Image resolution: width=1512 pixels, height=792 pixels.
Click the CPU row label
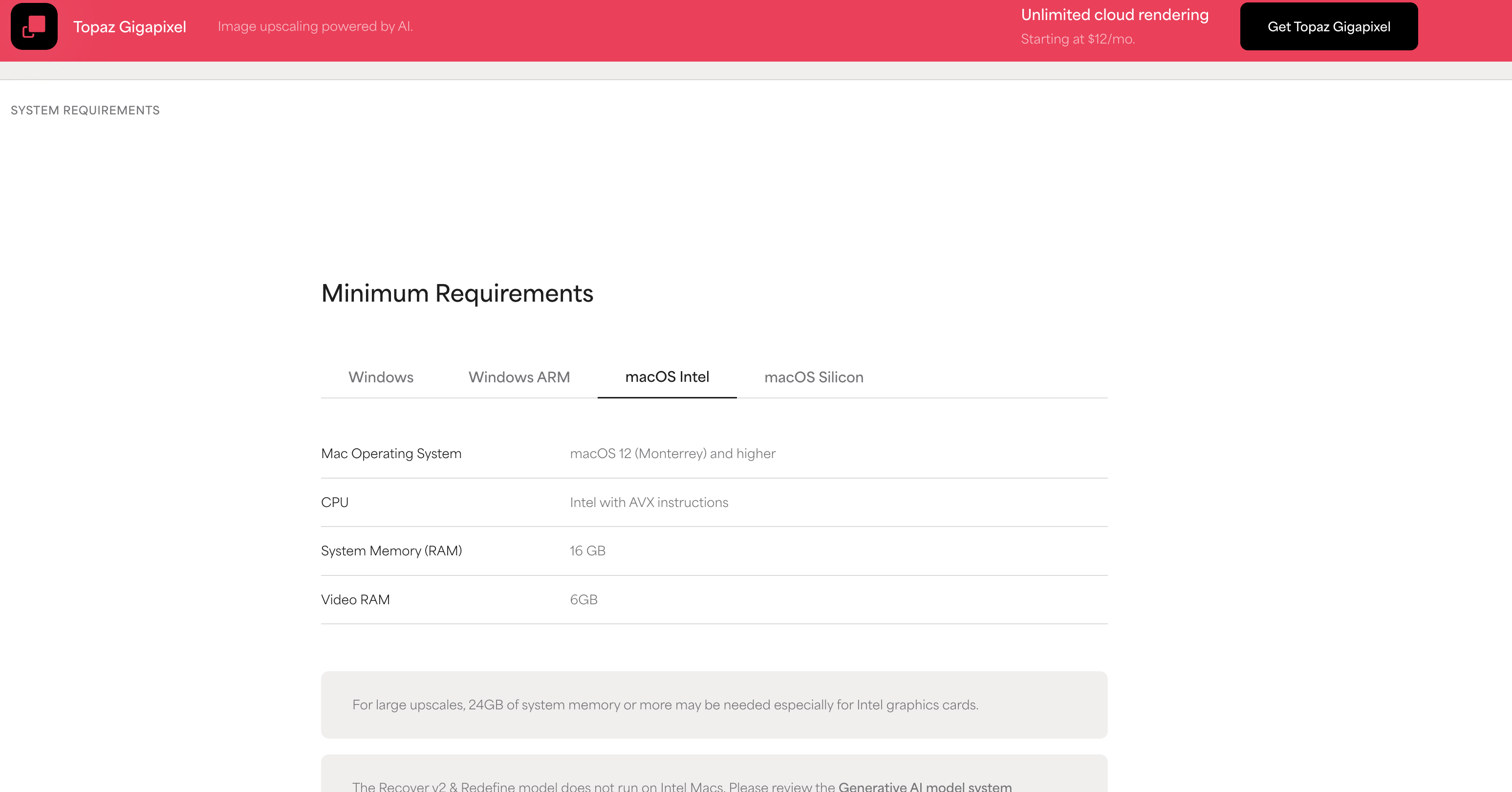335,502
